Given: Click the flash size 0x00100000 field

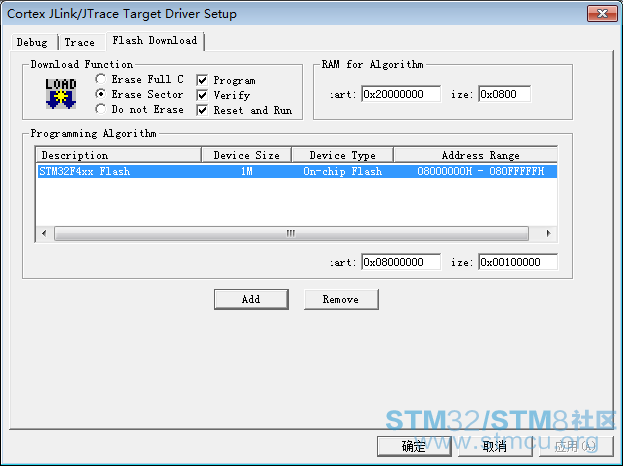Looking at the screenshot, I should (x=517, y=262).
